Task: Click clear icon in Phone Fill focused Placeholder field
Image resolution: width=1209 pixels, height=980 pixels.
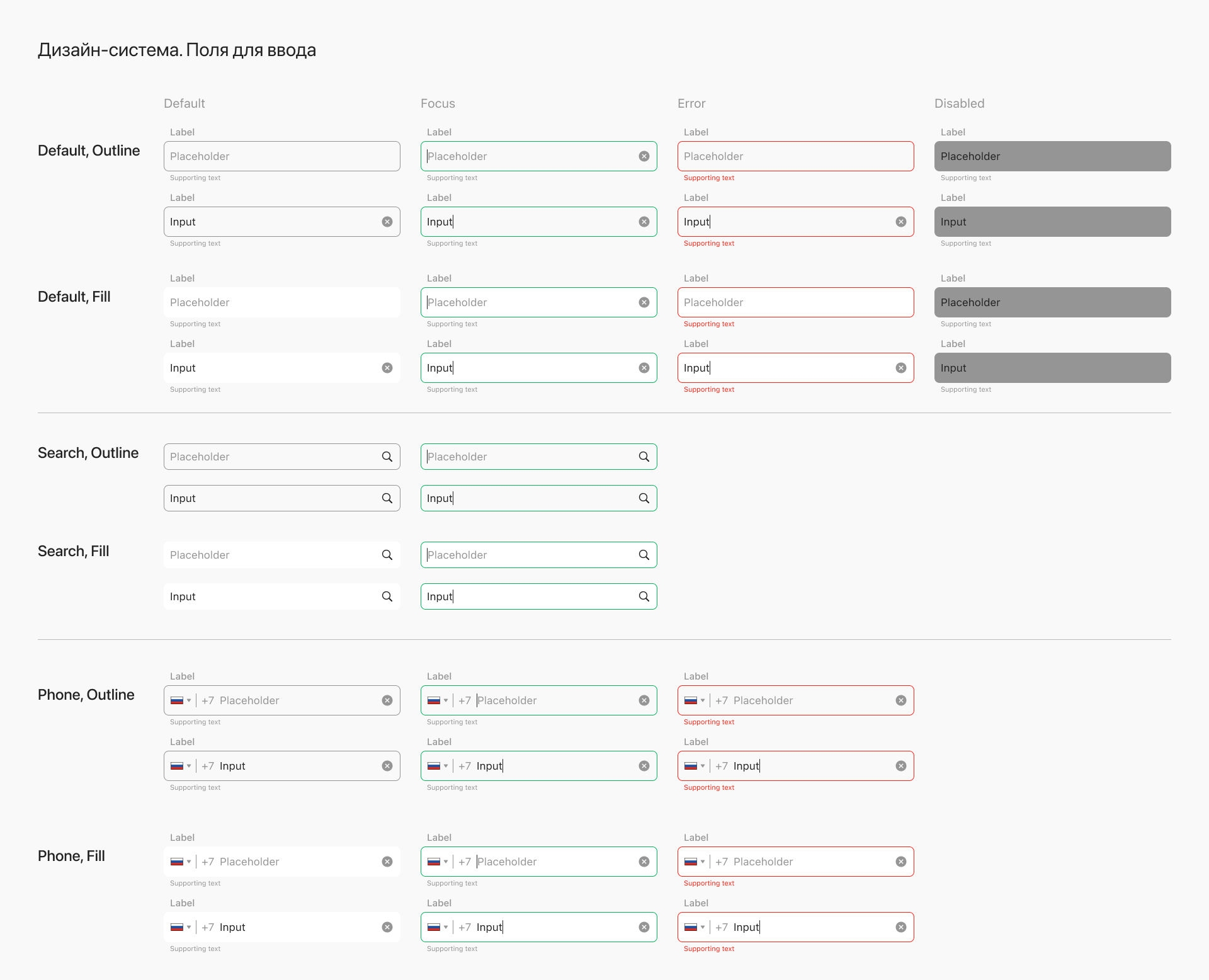Action: [644, 862]
